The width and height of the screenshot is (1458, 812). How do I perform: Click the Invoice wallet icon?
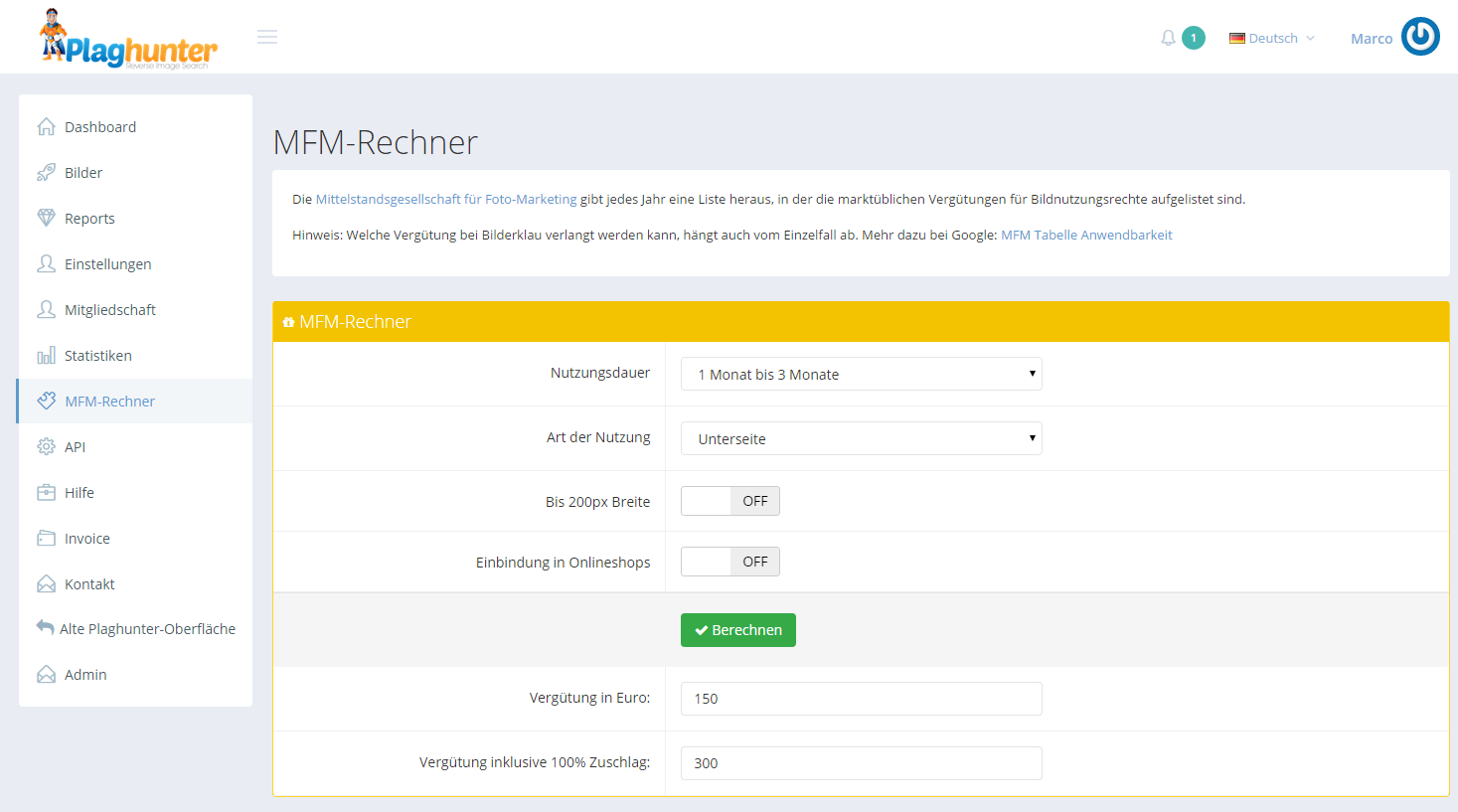point(46,538)
